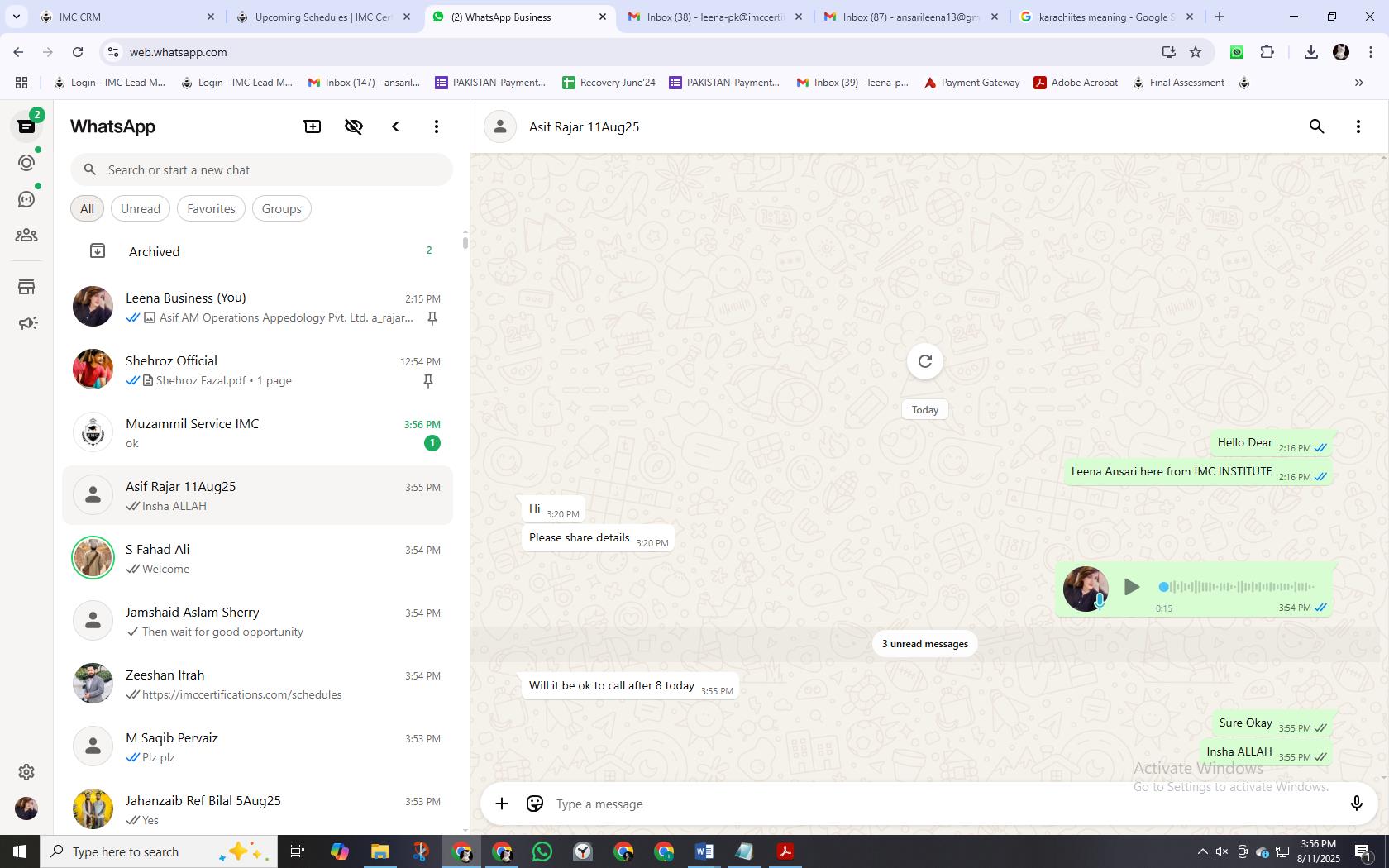Open the attach plus icon

pos(502,804)
